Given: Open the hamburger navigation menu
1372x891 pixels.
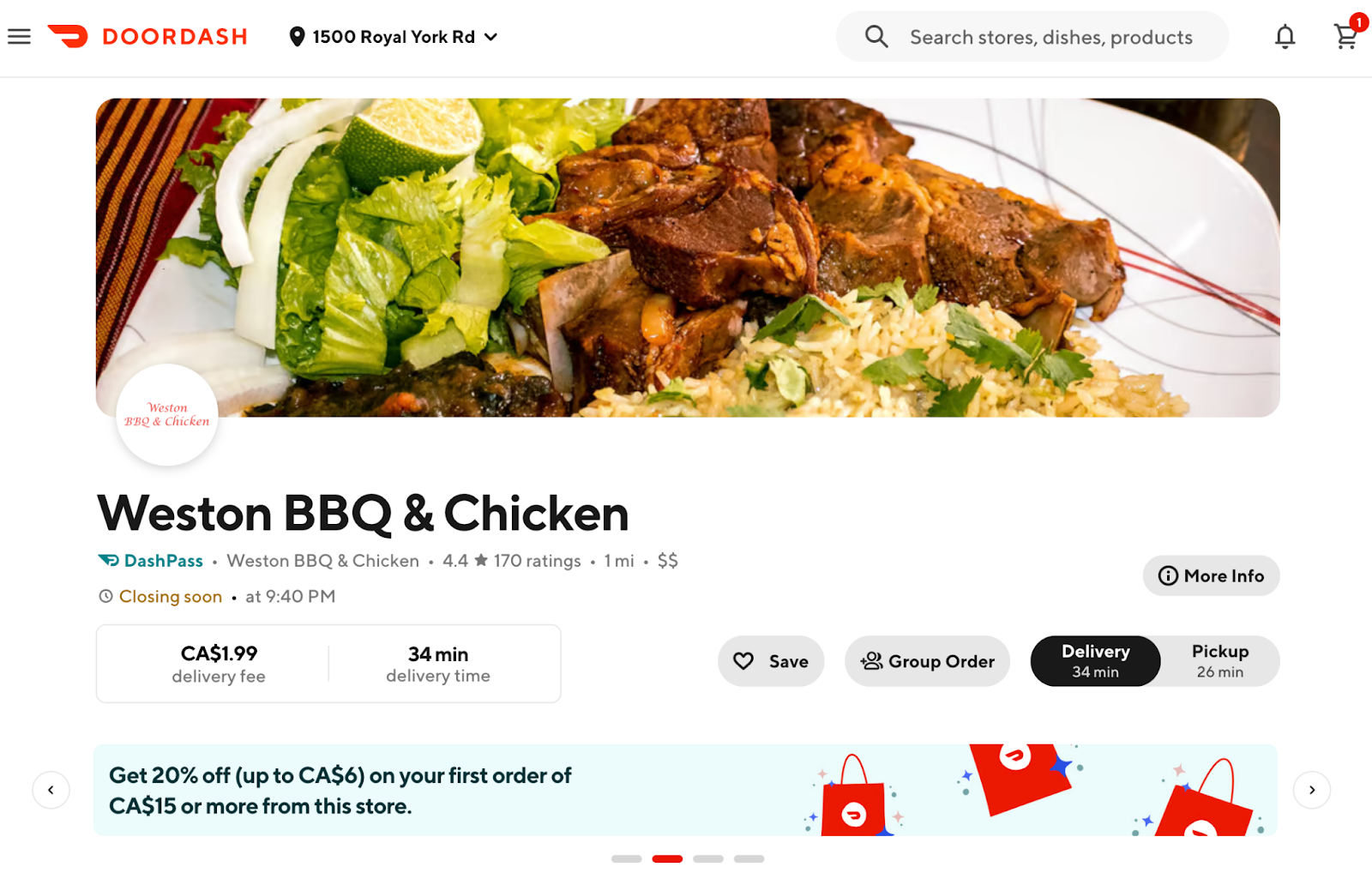Looking at the screenshot, I should (x=19, y=37).
